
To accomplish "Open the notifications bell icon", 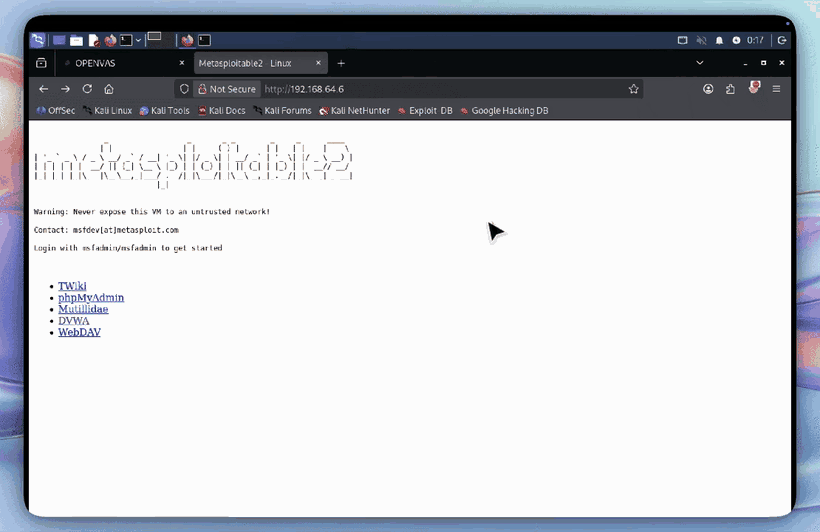I will [x=719, y=40].
